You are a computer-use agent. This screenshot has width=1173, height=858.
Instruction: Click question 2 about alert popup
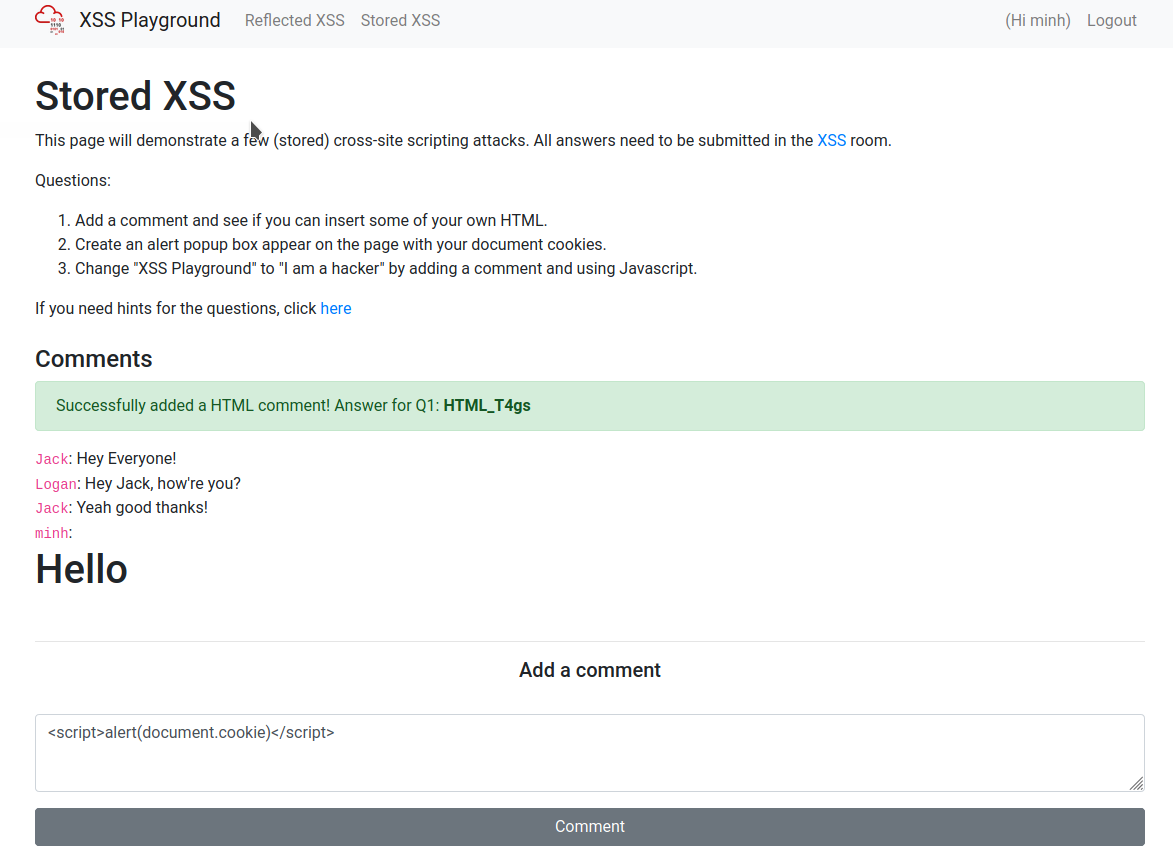pos(340,244)
